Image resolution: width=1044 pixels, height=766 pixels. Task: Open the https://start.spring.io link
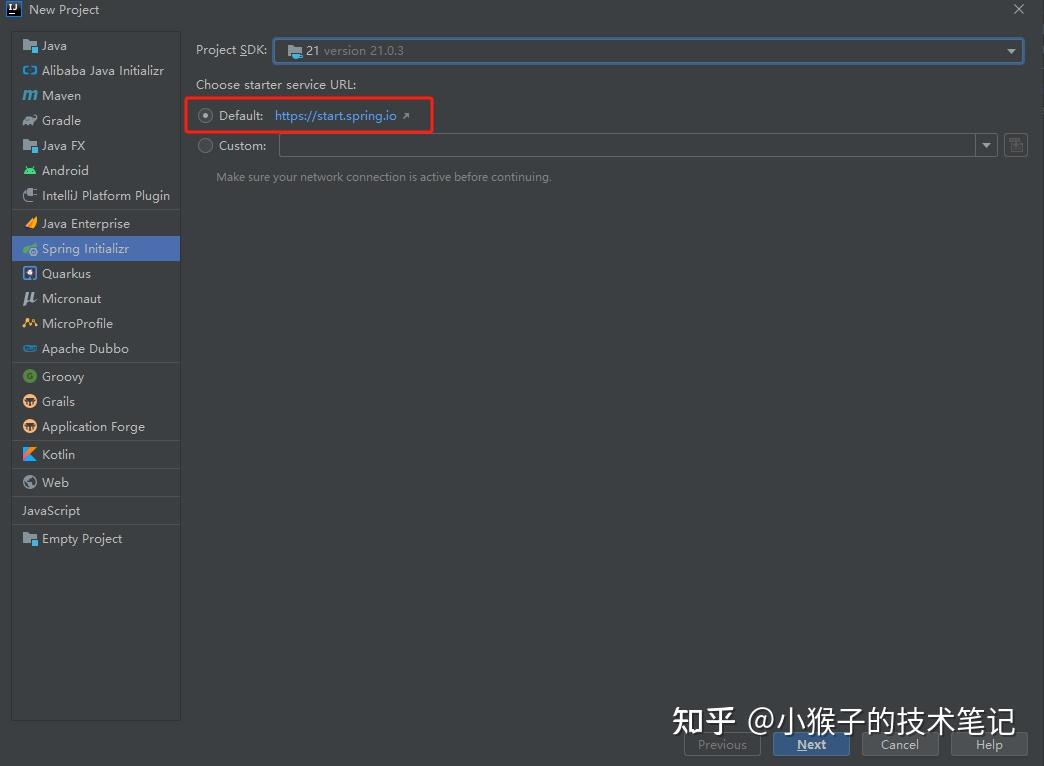[x=335, y=115]
